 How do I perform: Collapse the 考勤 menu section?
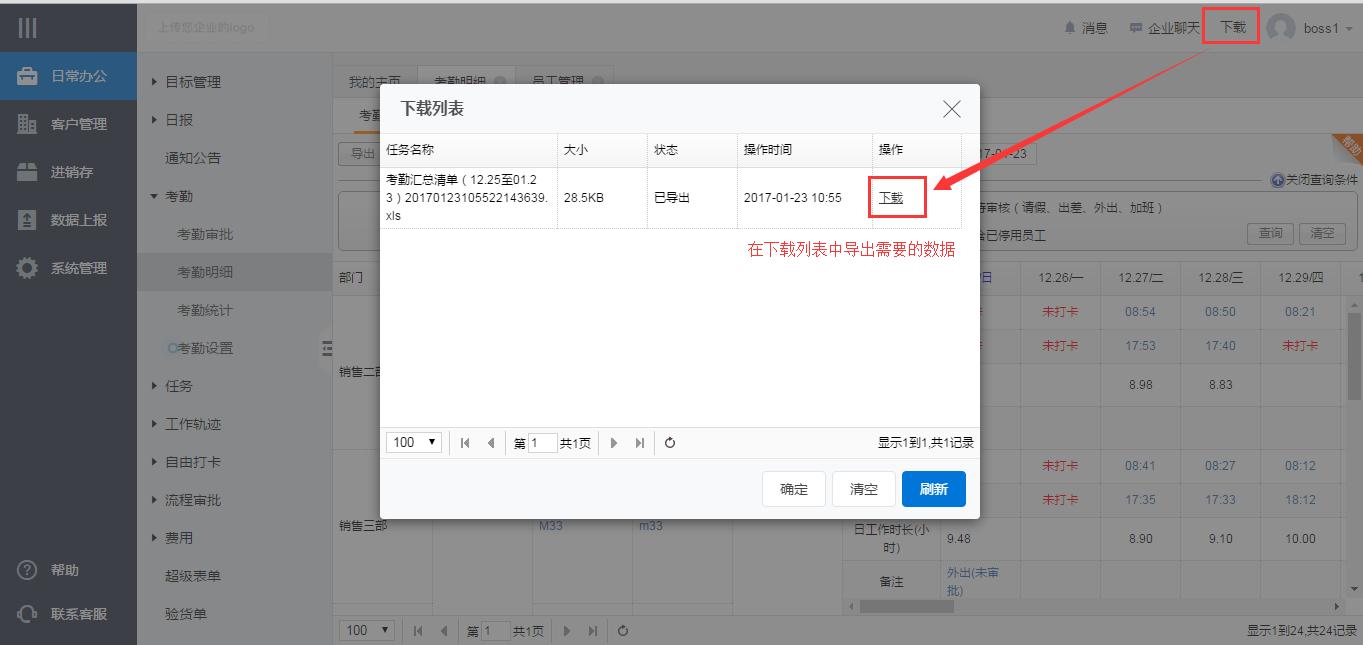(155, 196)
